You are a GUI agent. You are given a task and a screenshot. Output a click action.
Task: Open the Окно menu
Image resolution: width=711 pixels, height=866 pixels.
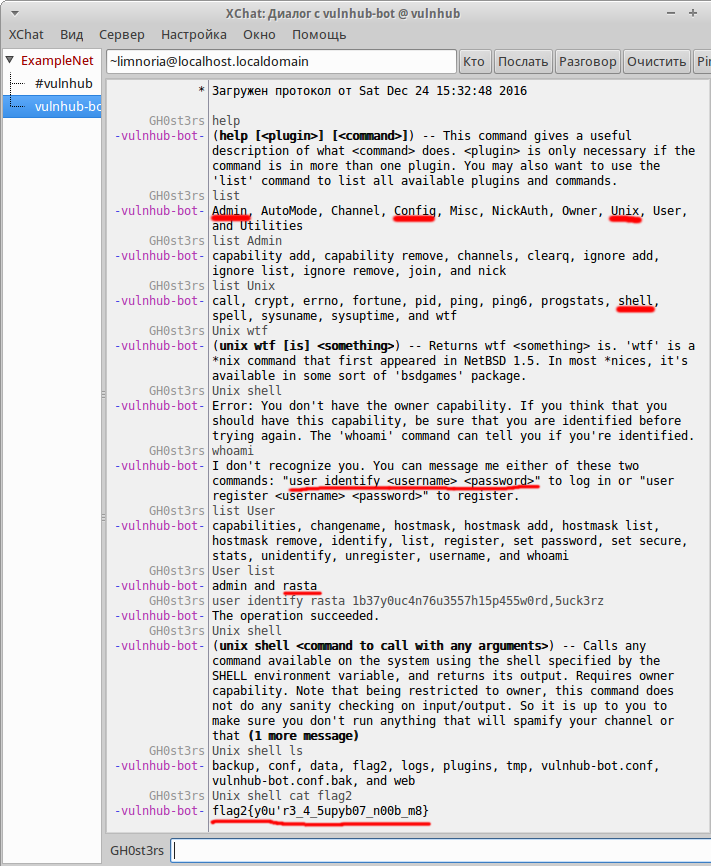pos(259,35)
